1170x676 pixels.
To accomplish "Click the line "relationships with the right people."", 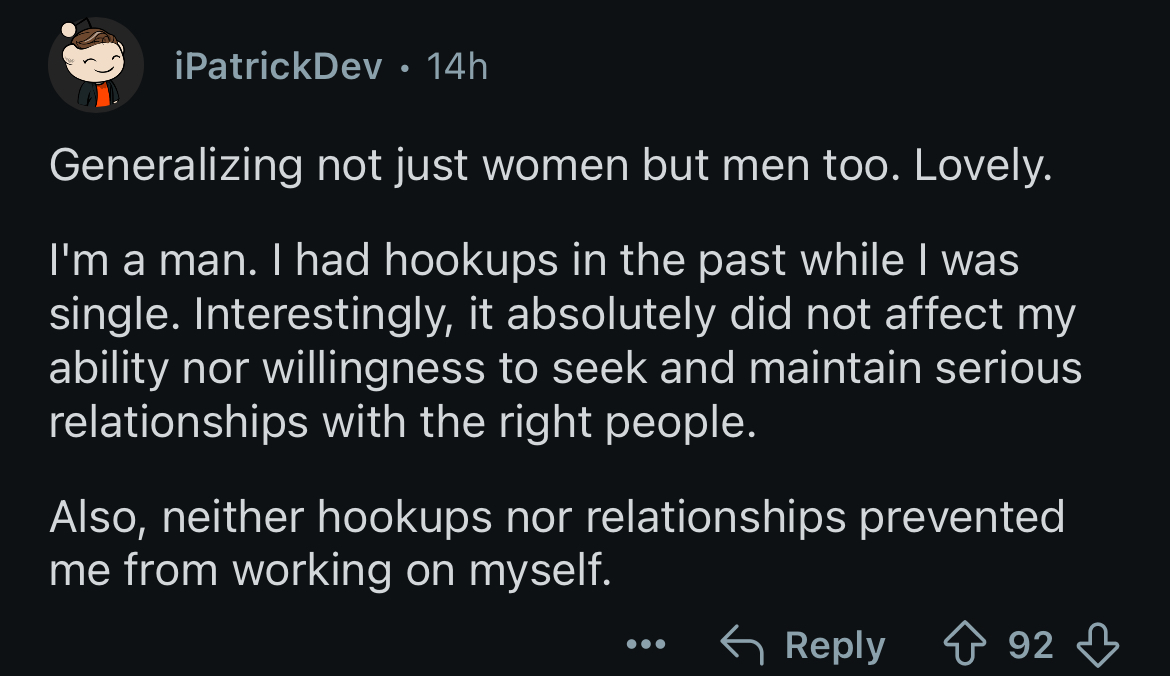I will pyautogui.click(x=403, y=422).
